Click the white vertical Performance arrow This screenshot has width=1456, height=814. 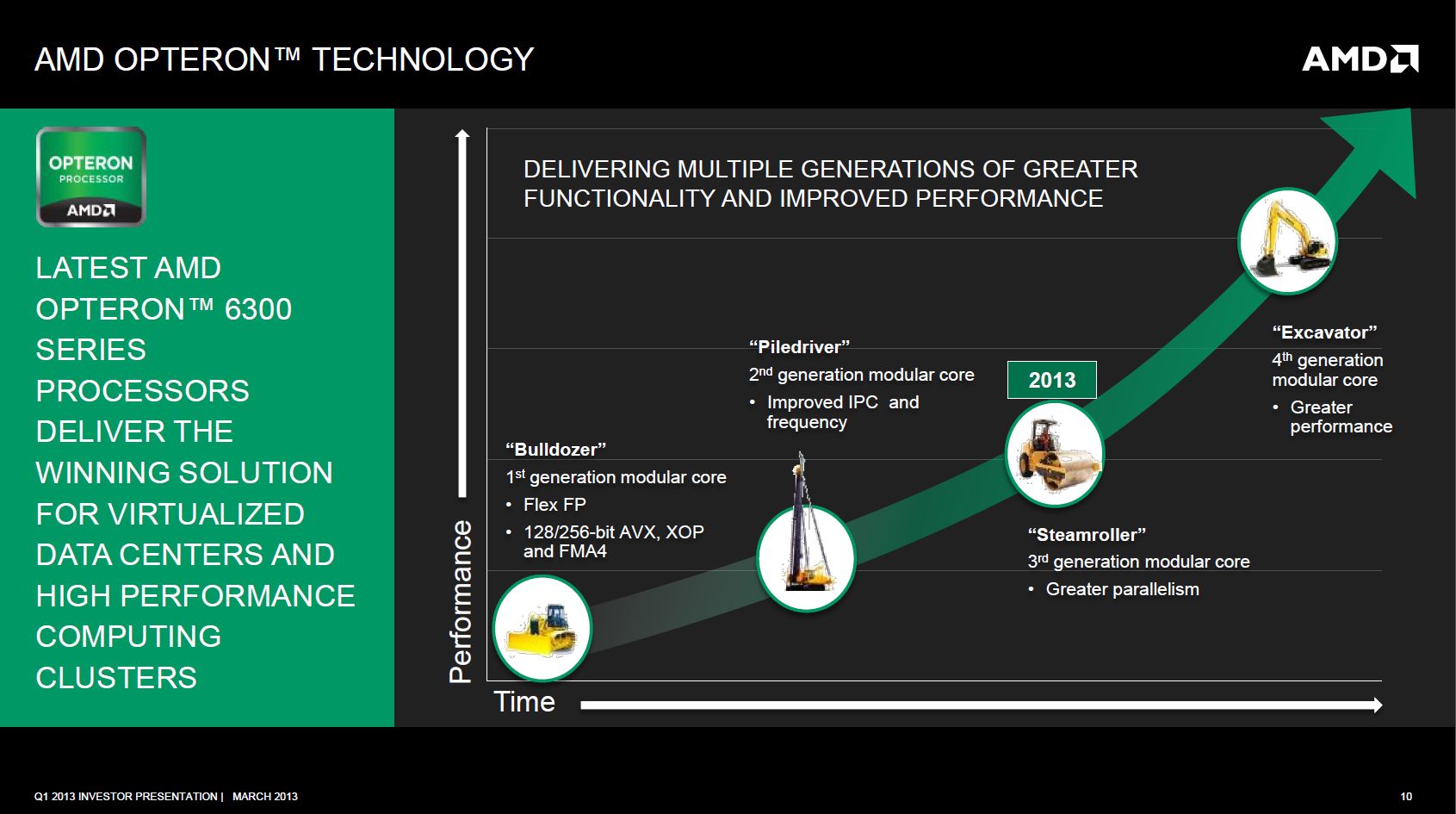[x=462, y=313]
